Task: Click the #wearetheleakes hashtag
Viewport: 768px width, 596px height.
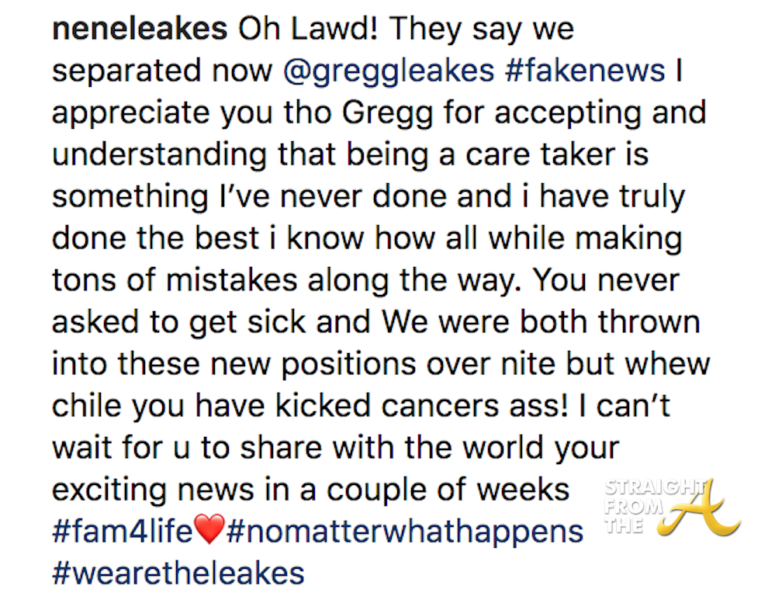Action: 177,573
